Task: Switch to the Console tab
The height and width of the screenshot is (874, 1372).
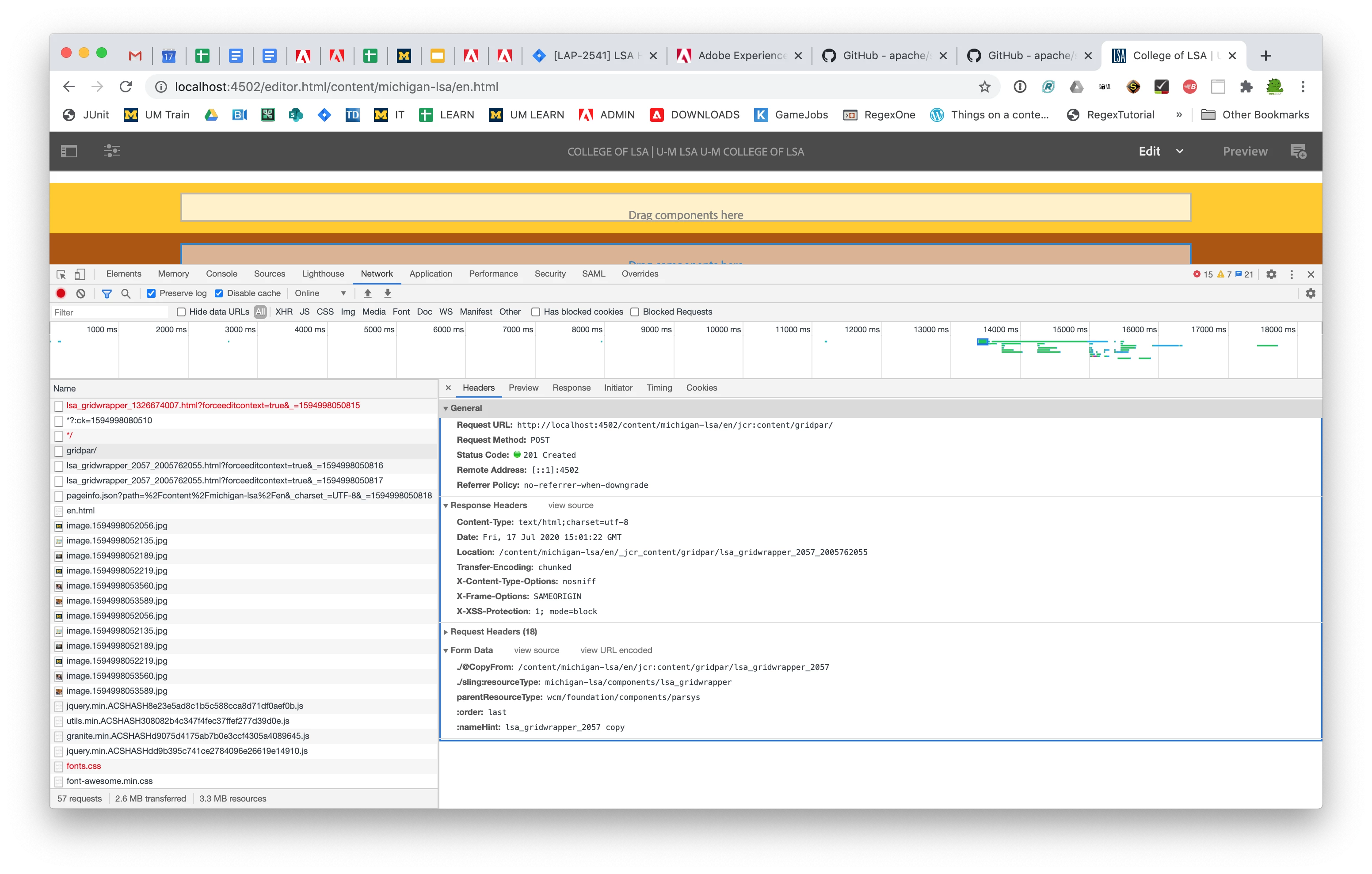Action: click(221, 274)
